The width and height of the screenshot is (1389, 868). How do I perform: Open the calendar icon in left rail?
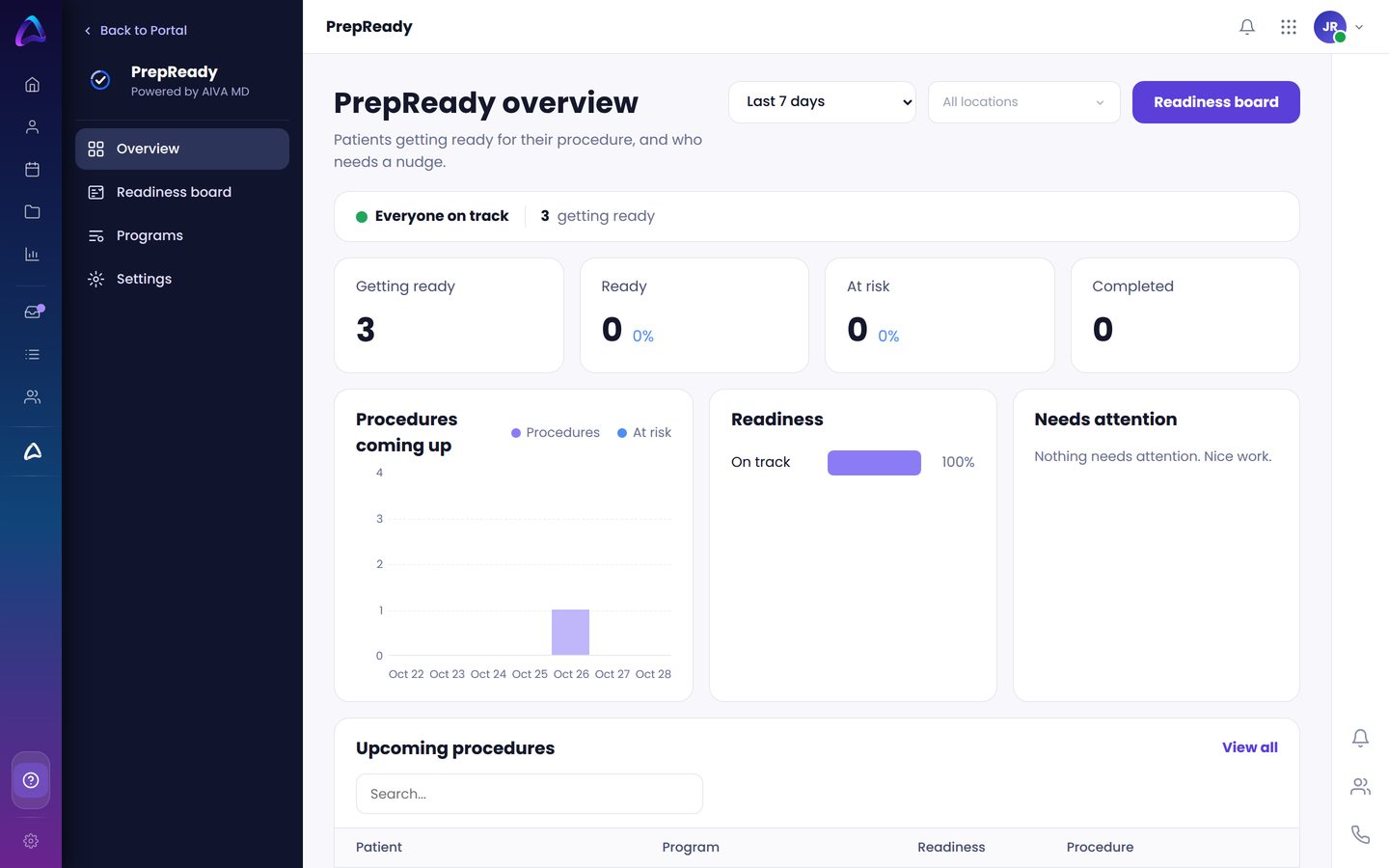click(x=32, y=170)
